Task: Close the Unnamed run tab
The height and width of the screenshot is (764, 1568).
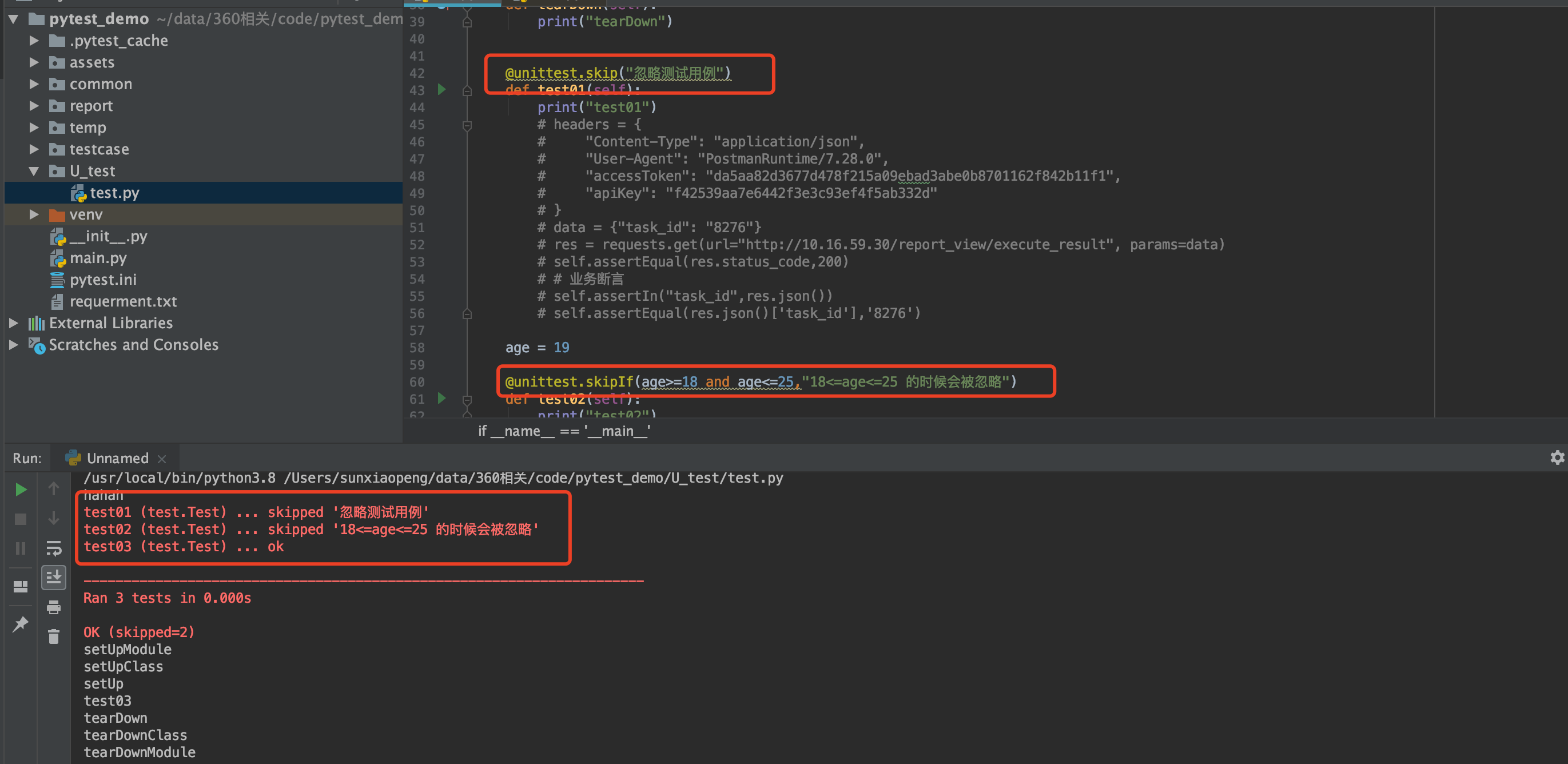Action: coord(162,459)
